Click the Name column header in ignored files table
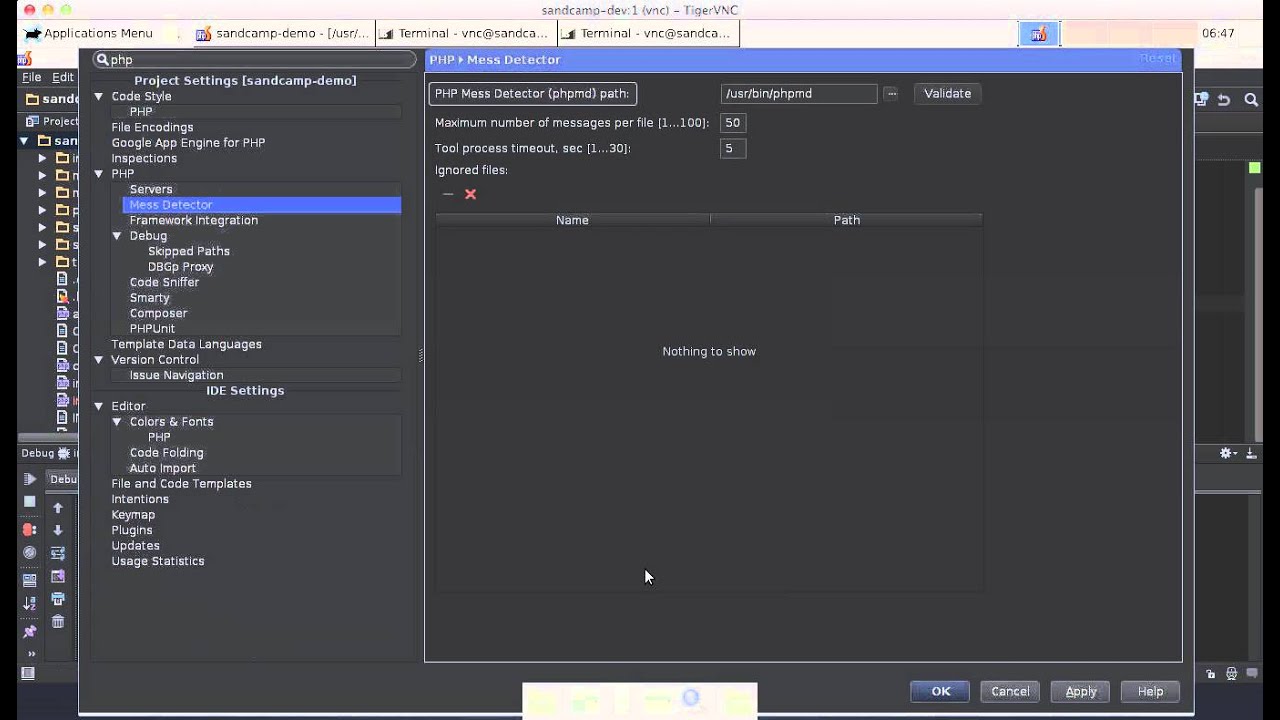 click(572, 220)
